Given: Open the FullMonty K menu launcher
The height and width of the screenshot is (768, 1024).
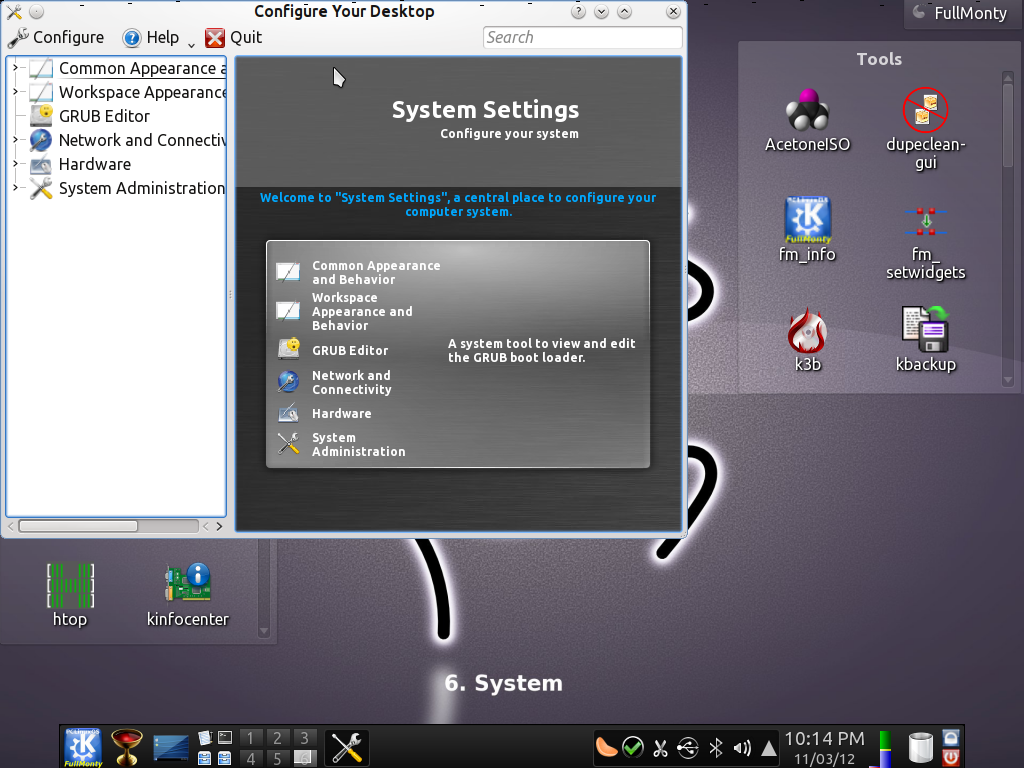Looking at the screenshot, I should (82, 747).
